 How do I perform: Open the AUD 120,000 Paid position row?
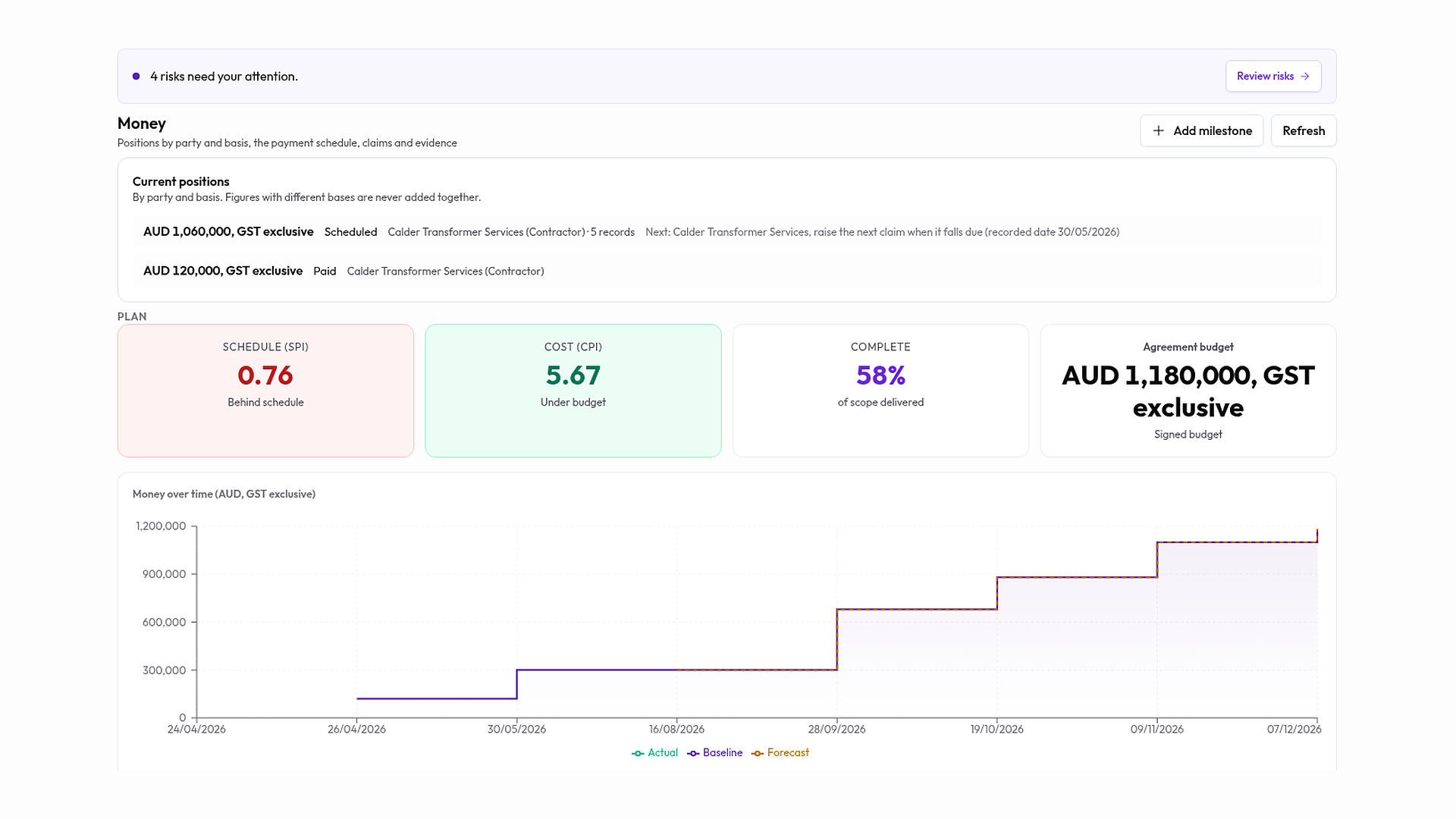pos(726,271)
